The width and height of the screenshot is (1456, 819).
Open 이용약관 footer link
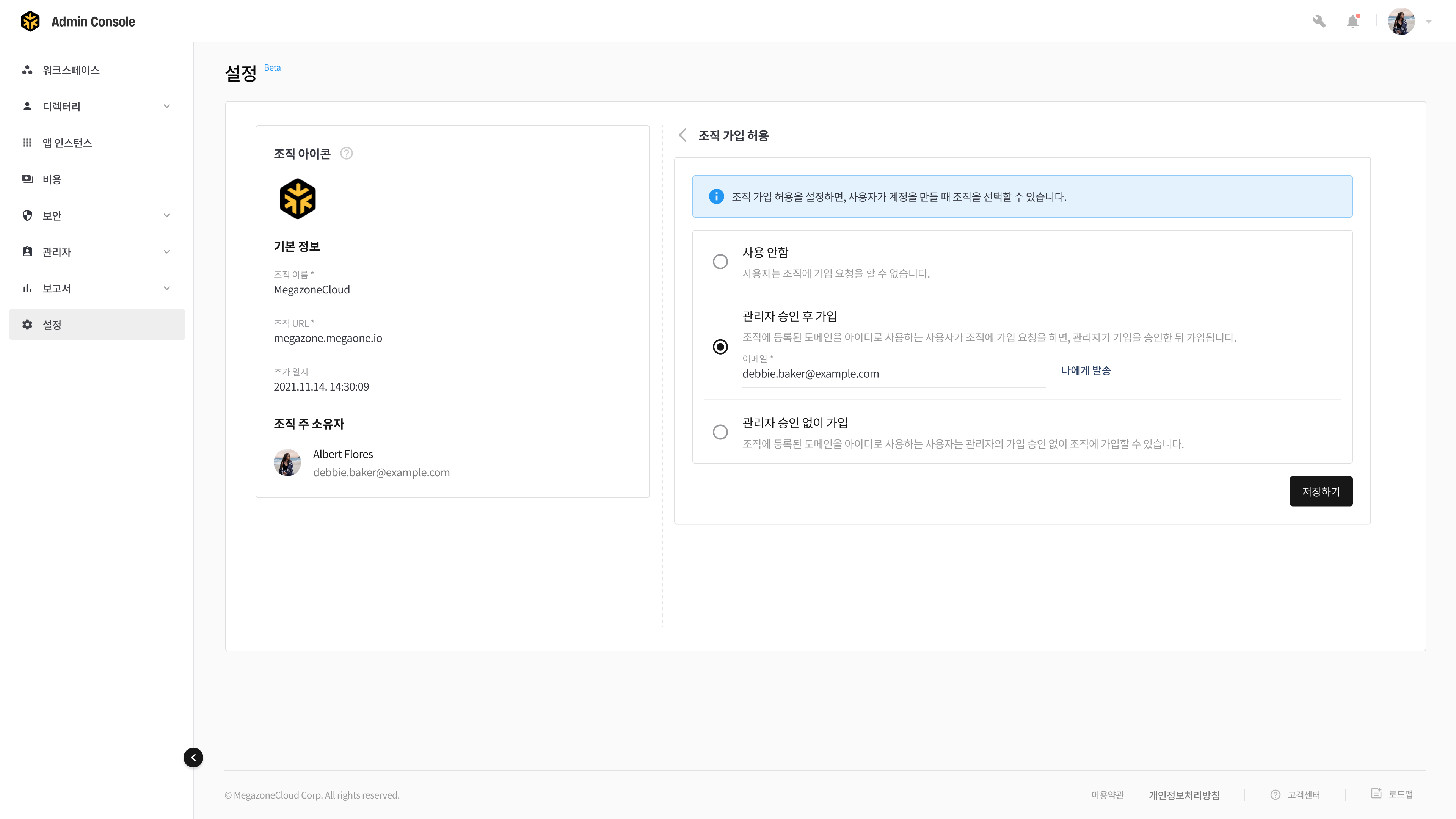1107,795
